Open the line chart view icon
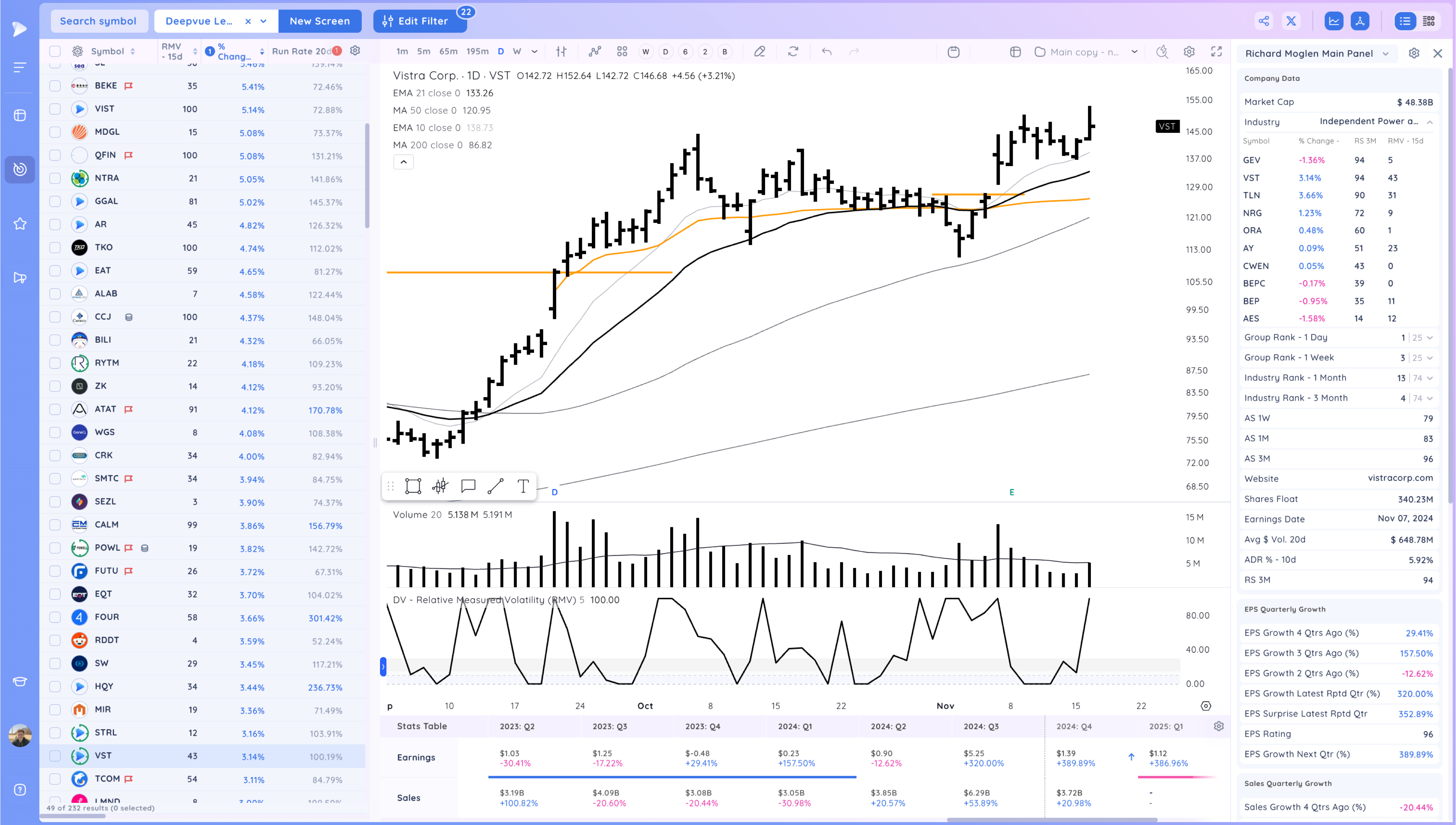The image size is (1456, 825). tap(1334, 21)
